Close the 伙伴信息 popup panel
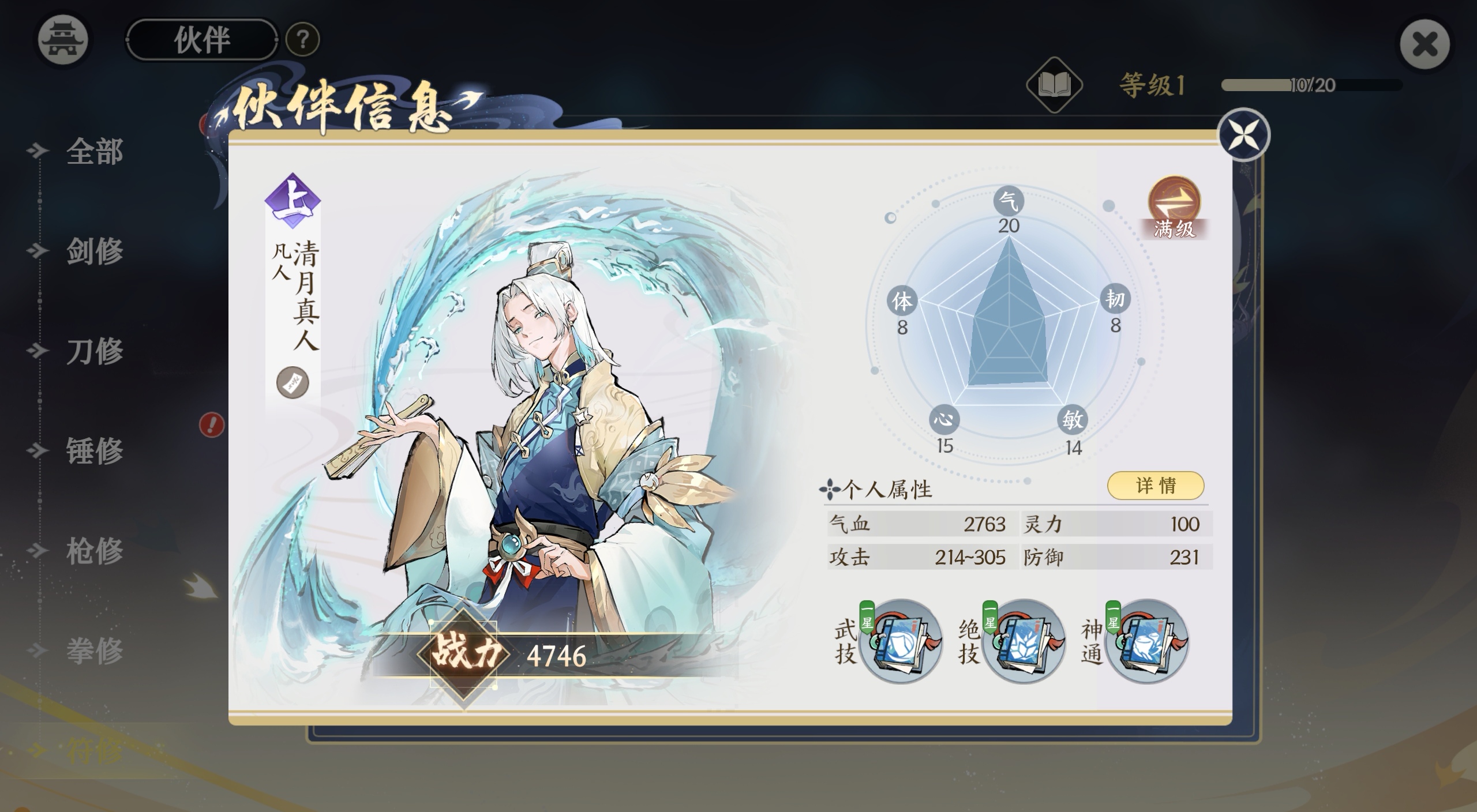1477x812 pixels. (1244, 134)
